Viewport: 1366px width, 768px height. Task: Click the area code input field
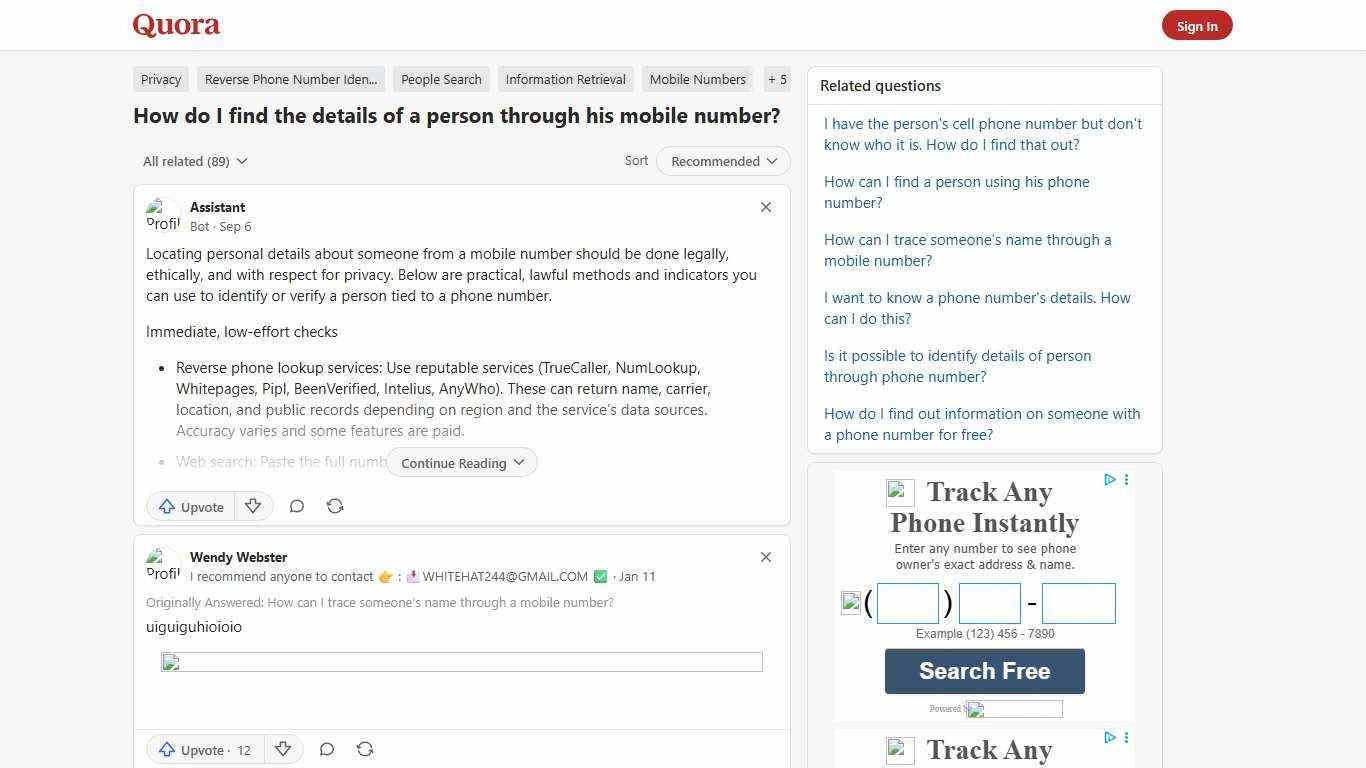[x=907, y=602]
